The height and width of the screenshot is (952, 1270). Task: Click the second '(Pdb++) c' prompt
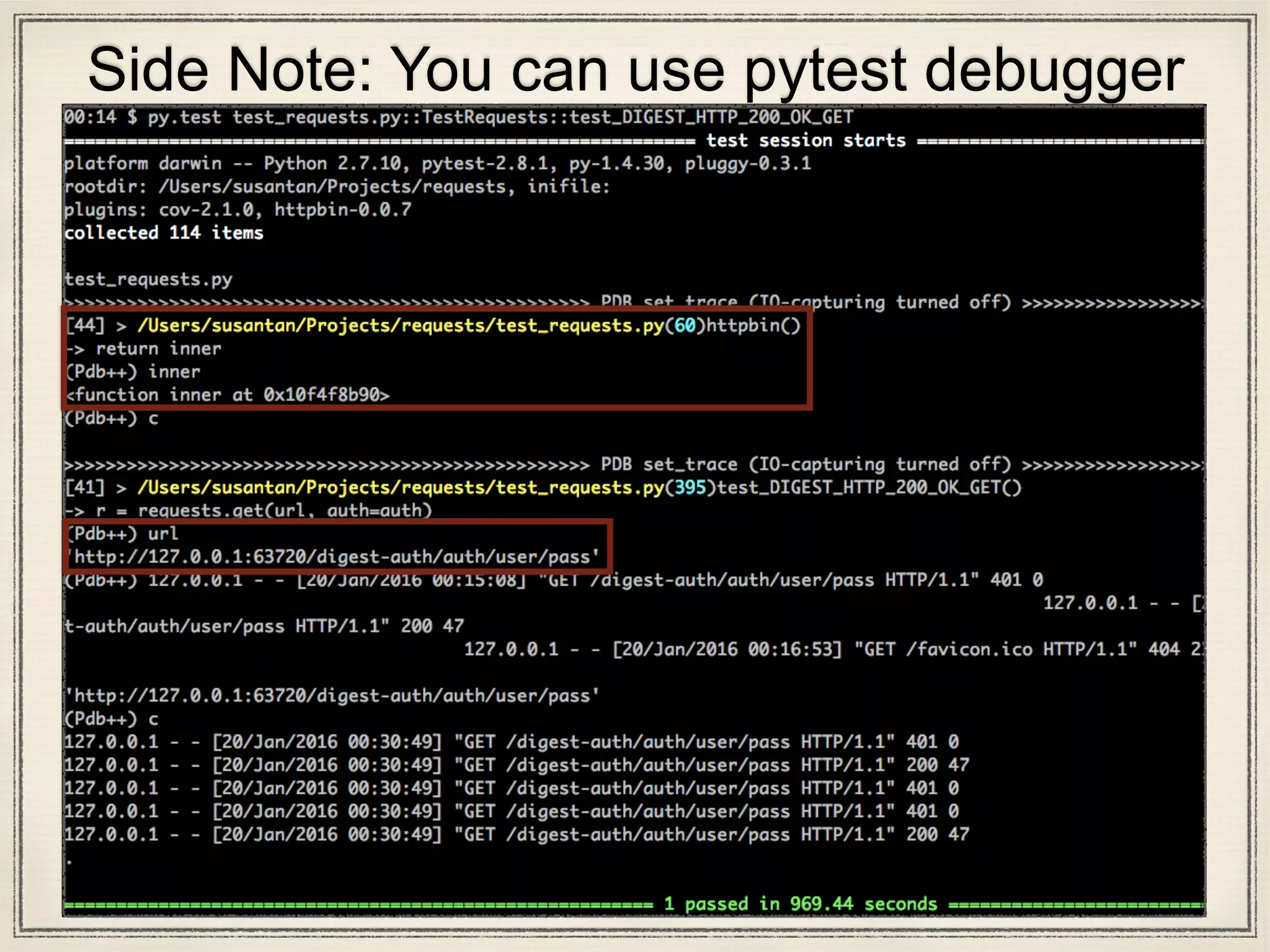pyautogui.click(x=112, y=719)
